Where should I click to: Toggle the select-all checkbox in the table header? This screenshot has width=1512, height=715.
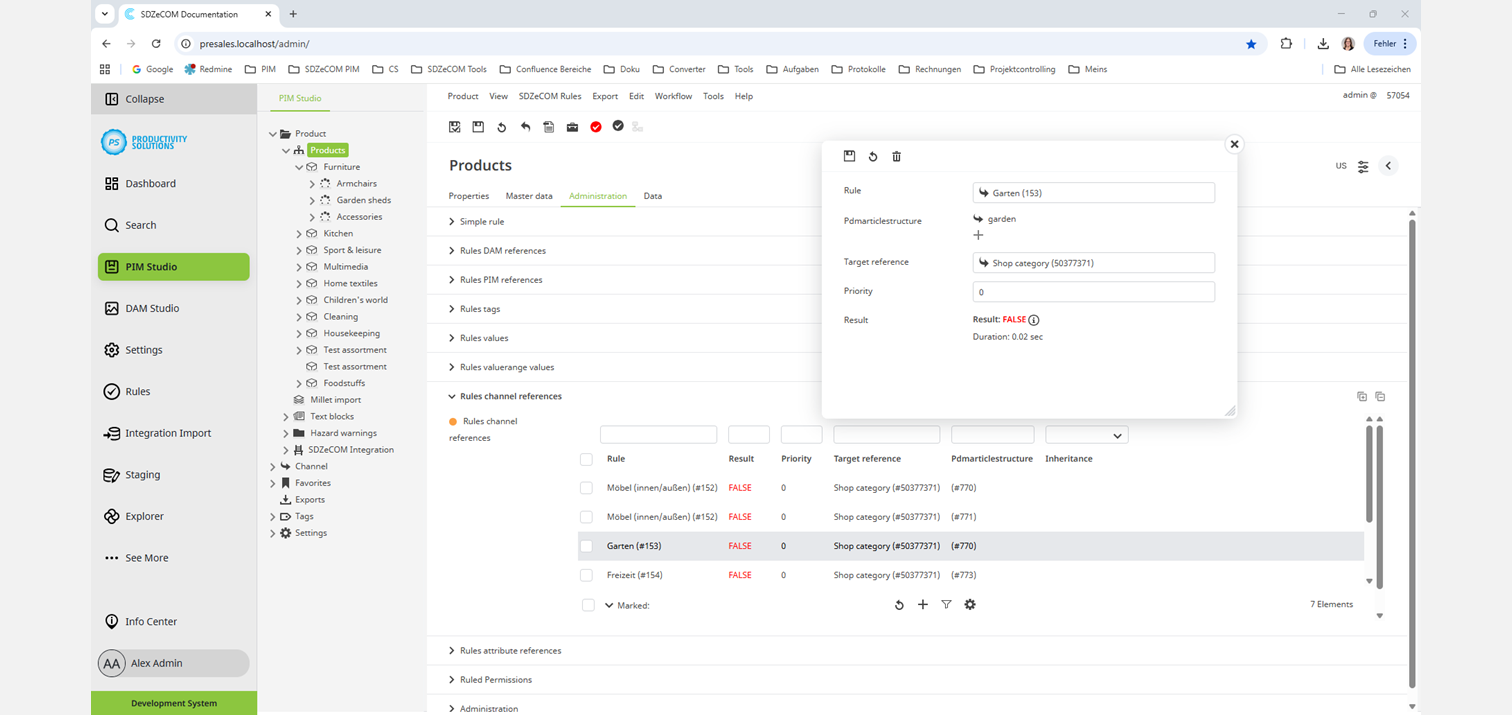pos(586,459)
